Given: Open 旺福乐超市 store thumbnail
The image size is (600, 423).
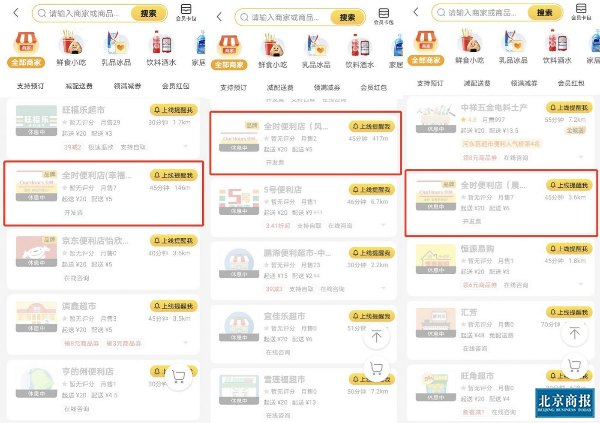Looking at the screenshot, I should (36, 120).
